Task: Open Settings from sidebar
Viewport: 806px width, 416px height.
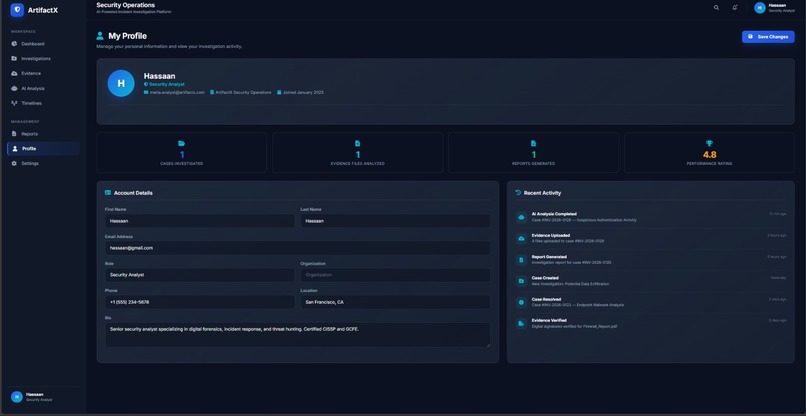Action: [43, 164]
